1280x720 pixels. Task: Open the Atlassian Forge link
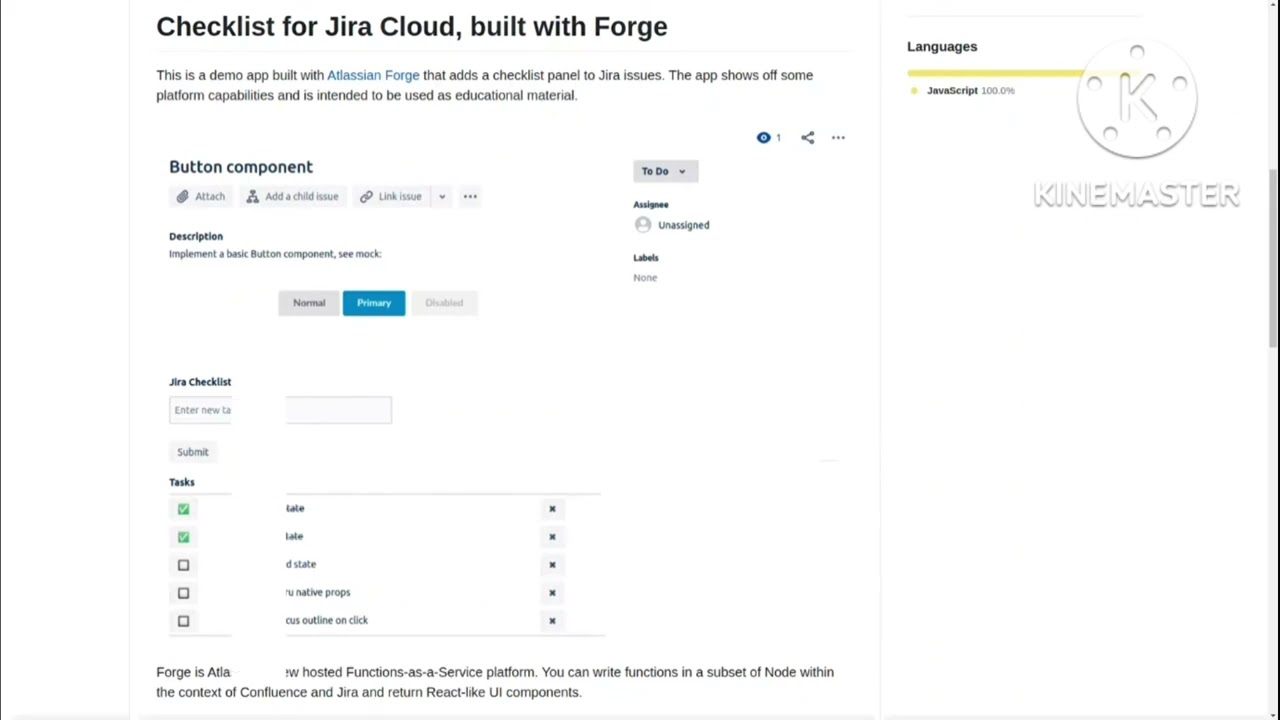[373, 75]
